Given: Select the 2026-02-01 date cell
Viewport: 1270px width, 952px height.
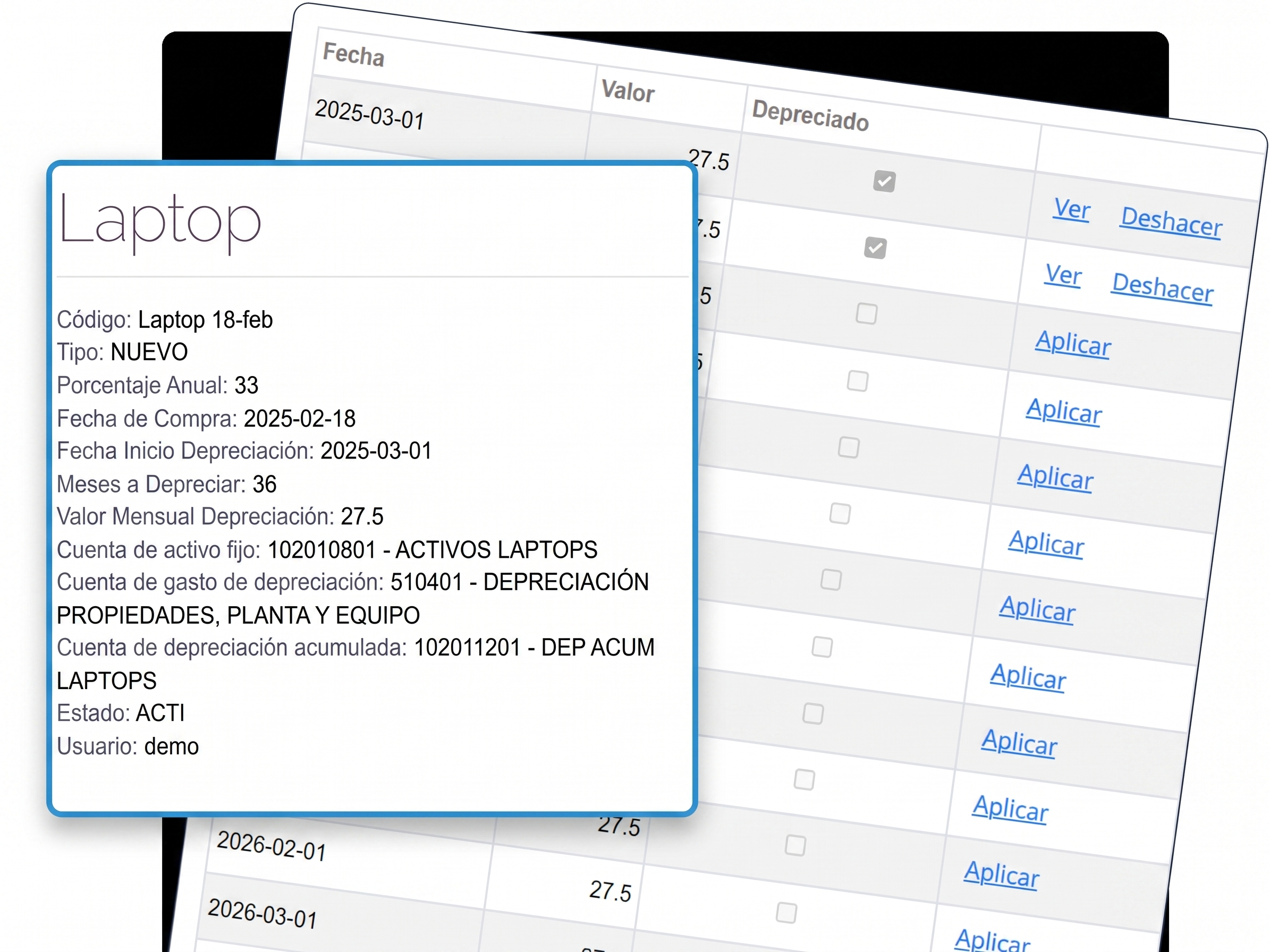Looking at the screenshot, I should click(272, 845).
